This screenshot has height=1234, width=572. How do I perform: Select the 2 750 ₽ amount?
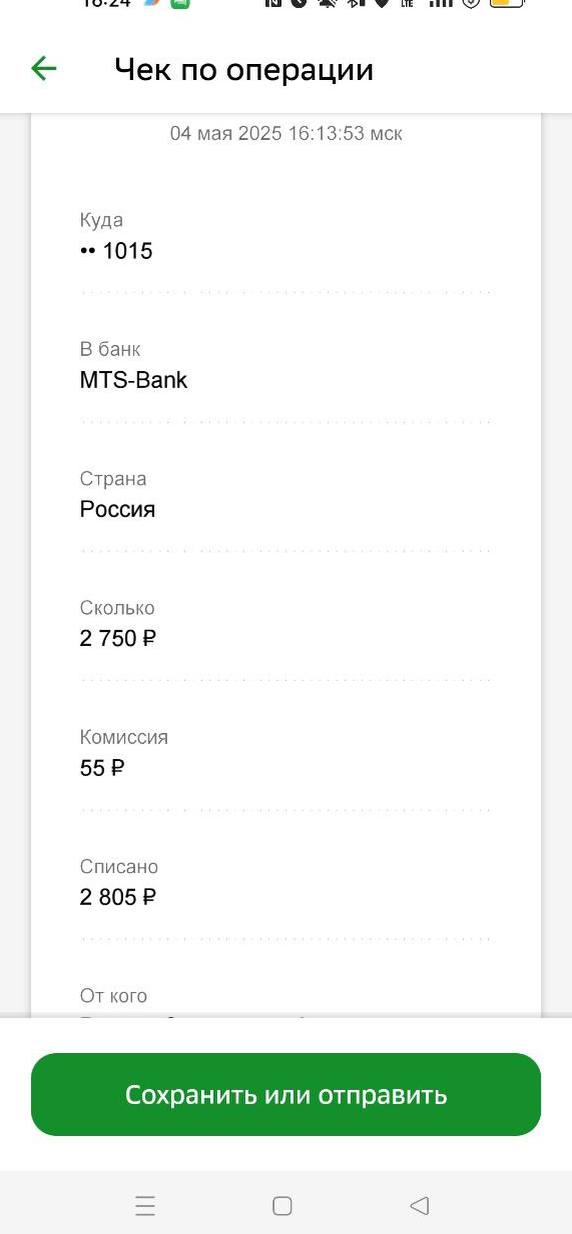click(x=118, y=638)
